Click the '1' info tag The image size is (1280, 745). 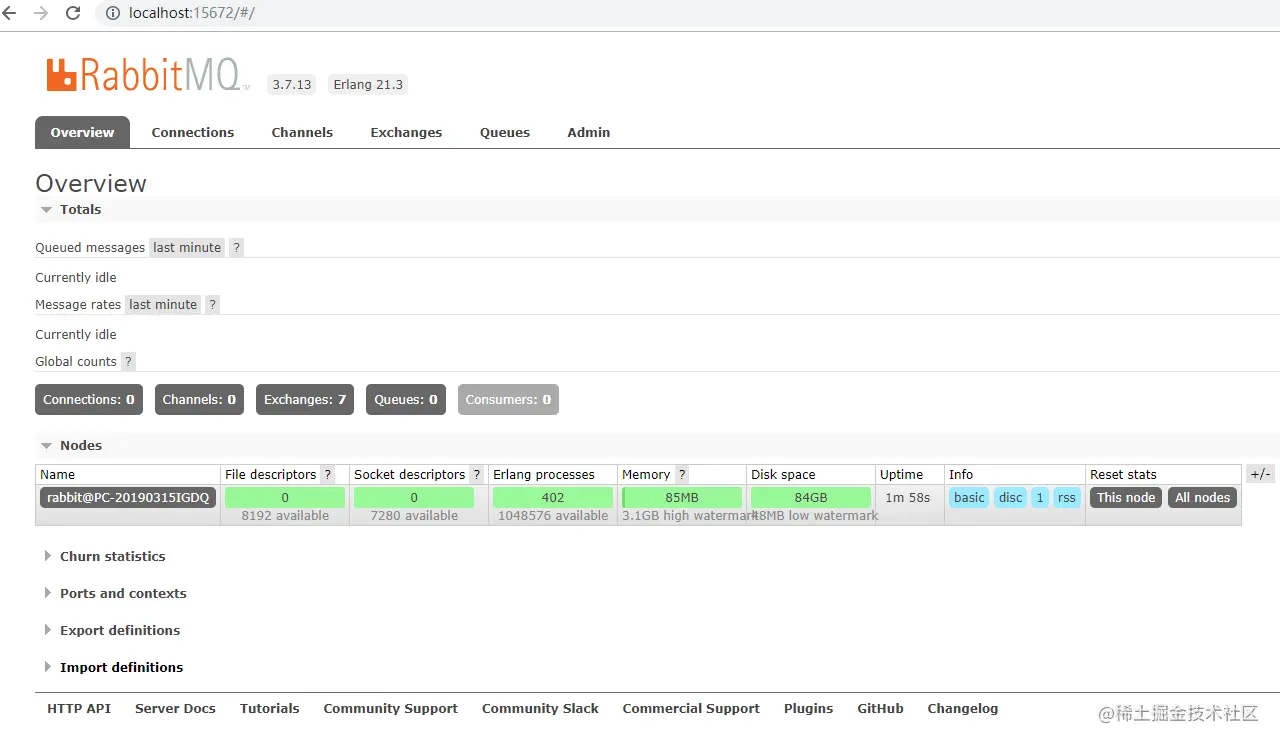pos(1040,498)
